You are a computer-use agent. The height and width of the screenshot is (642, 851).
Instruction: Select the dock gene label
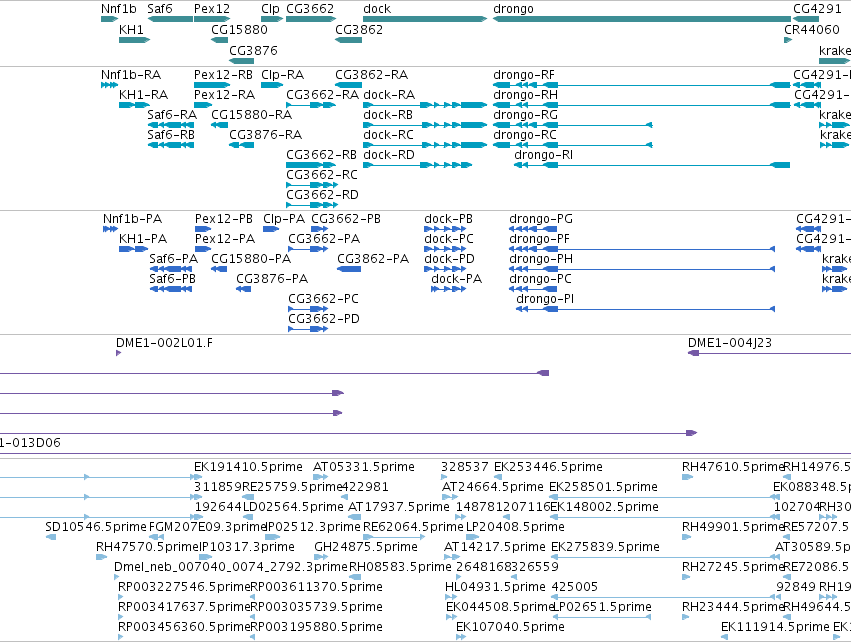tap(377, 9)
